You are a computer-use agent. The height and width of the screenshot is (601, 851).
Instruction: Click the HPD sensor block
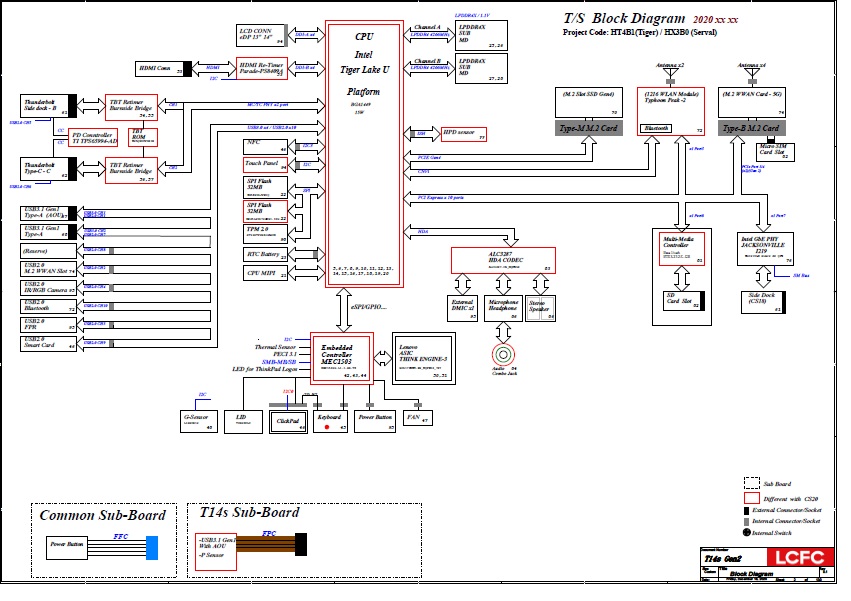pos(463,134)
